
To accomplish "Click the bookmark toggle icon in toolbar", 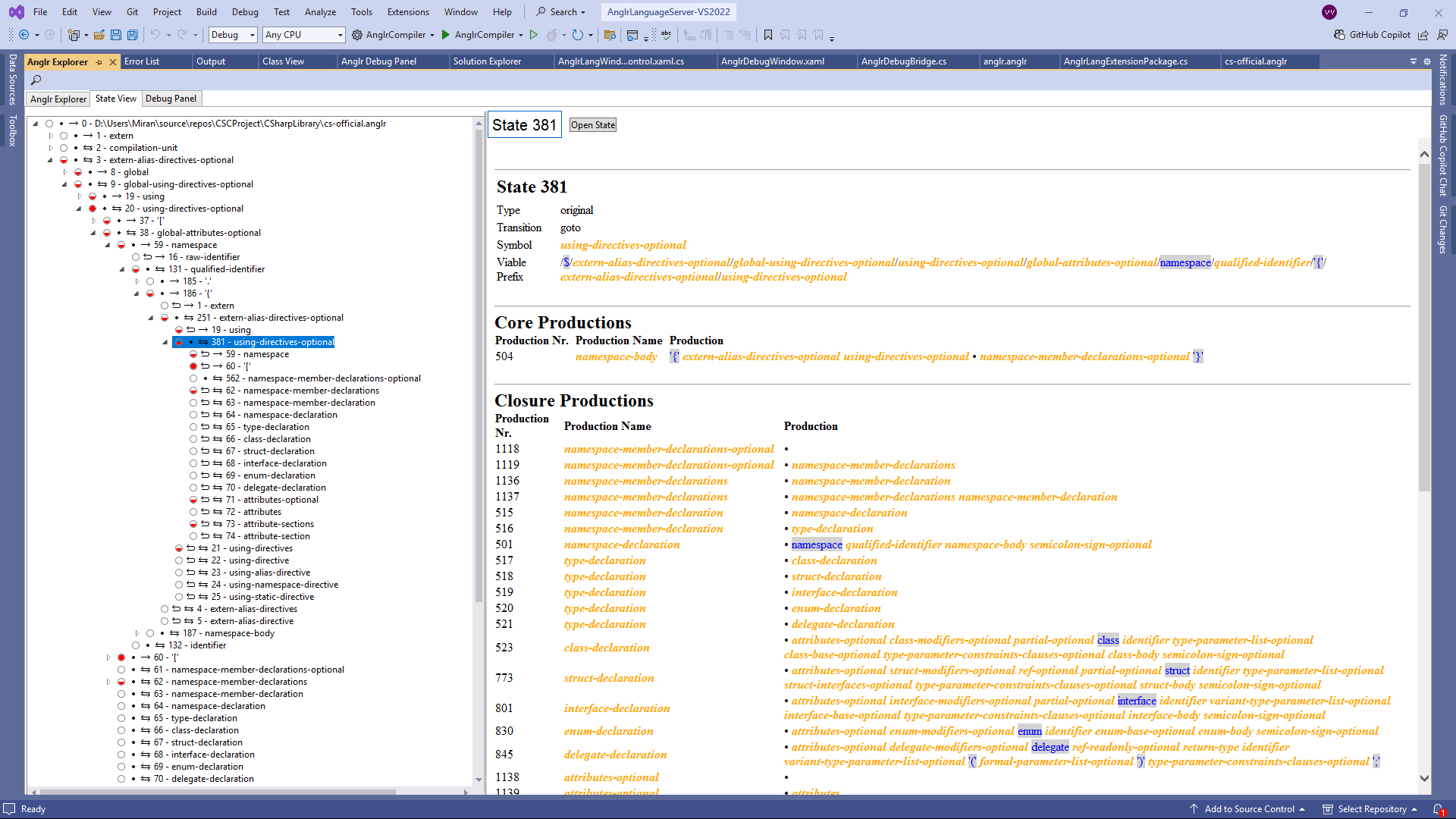I will (x=767, y=35).
